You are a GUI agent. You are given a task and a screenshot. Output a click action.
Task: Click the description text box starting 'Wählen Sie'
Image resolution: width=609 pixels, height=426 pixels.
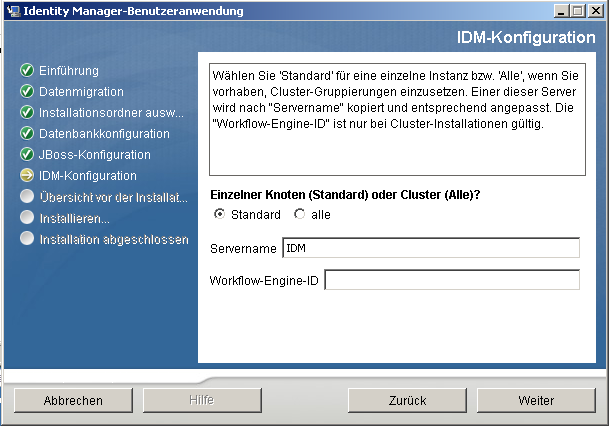(397, 120)
